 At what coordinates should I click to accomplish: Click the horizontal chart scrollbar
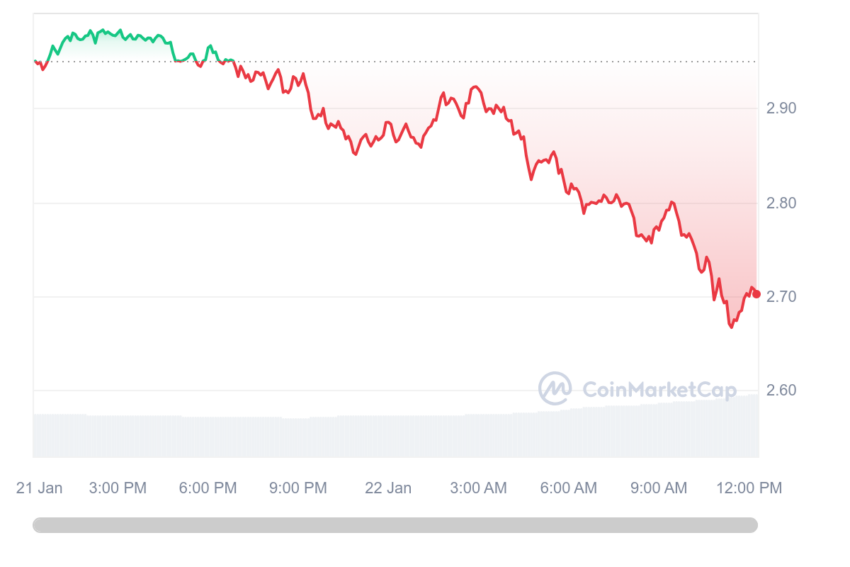pyautogui.click(x=395, y=525)
